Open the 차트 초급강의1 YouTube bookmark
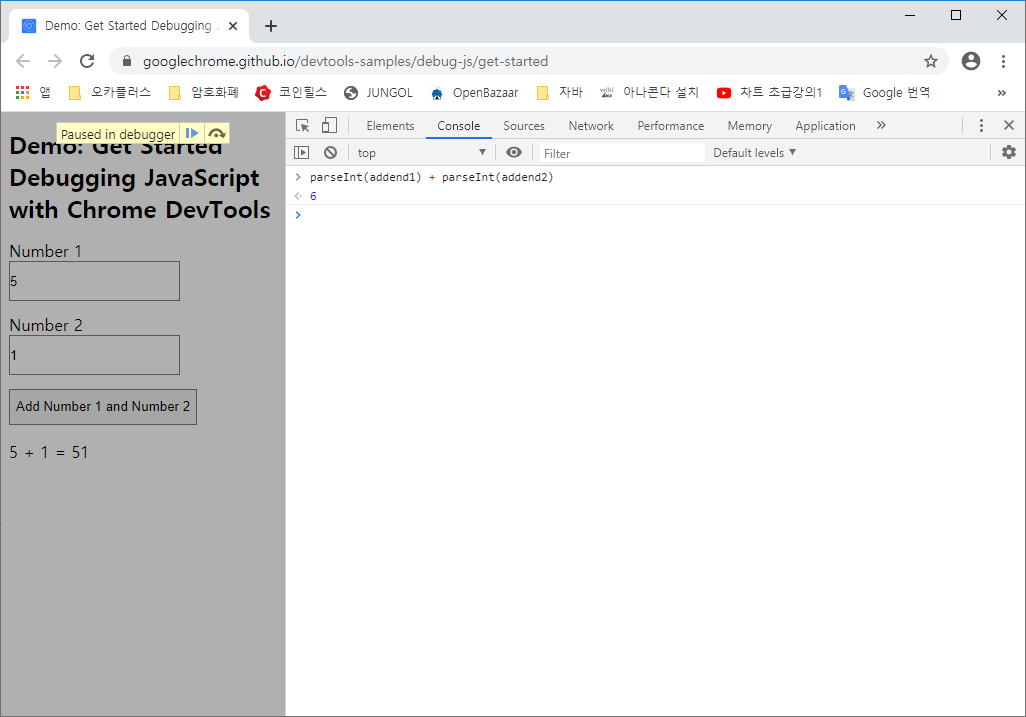Screen dimensions: 1026x717 (x=769, y=93)
